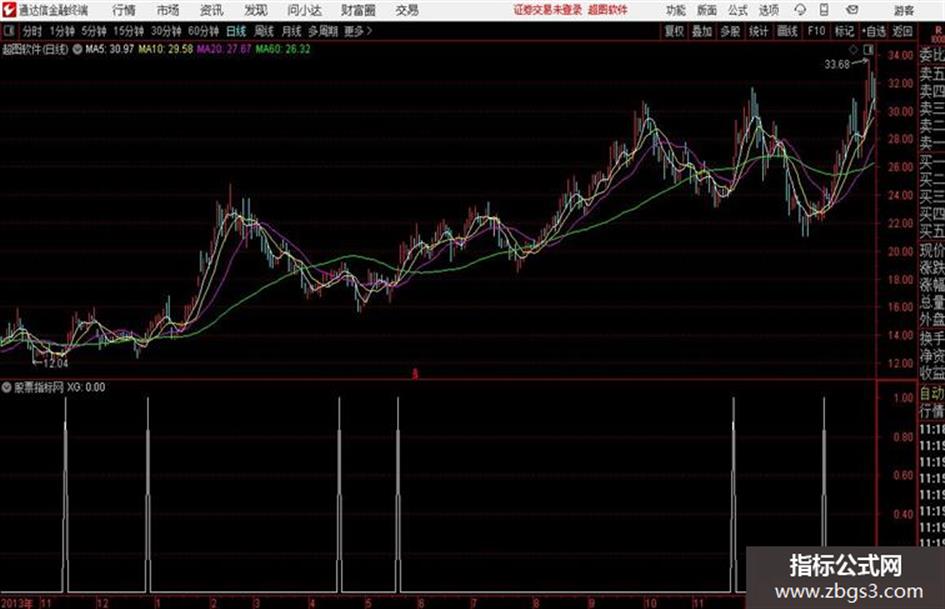The height and width of the screenshot is (609, 945).
Task: Expand the 股票指标网 sub-indicator dropdown arrow
Action: click(7, 387)
